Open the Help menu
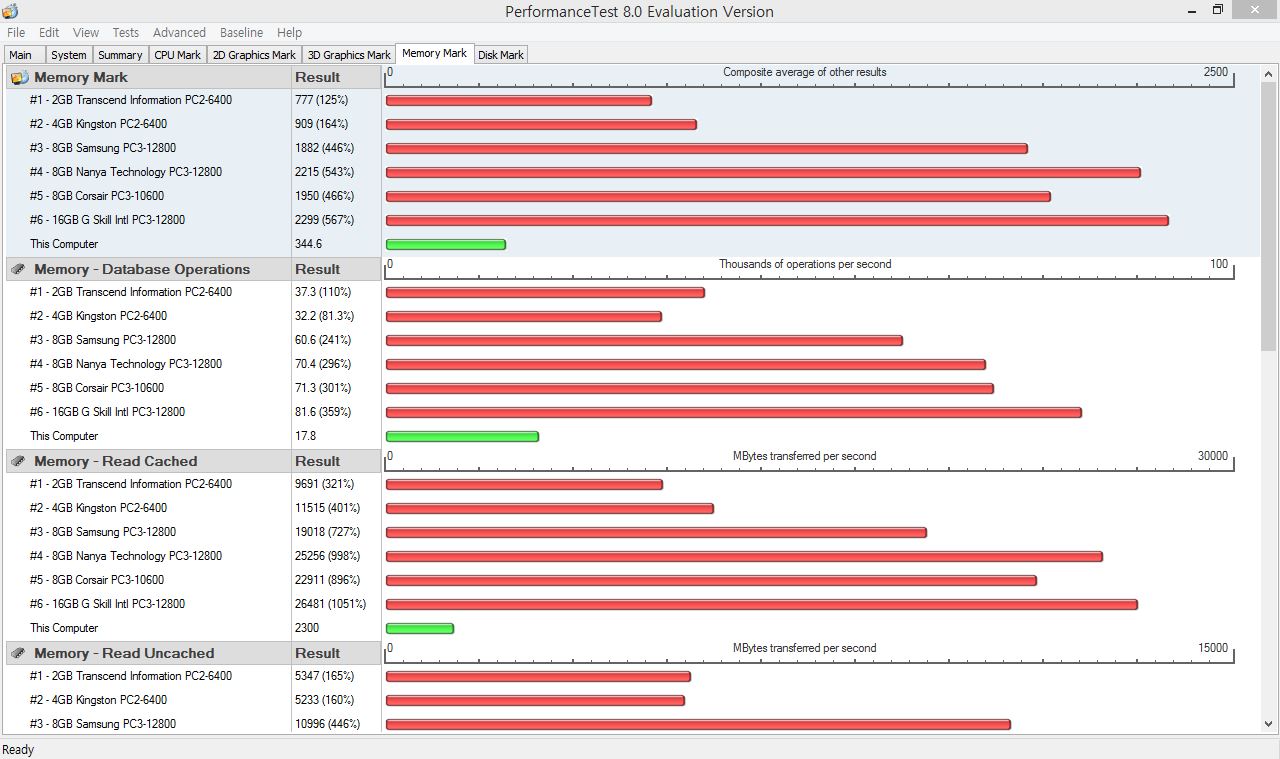The width and height of the screenshot is (1280, 759). pos(289,33)
